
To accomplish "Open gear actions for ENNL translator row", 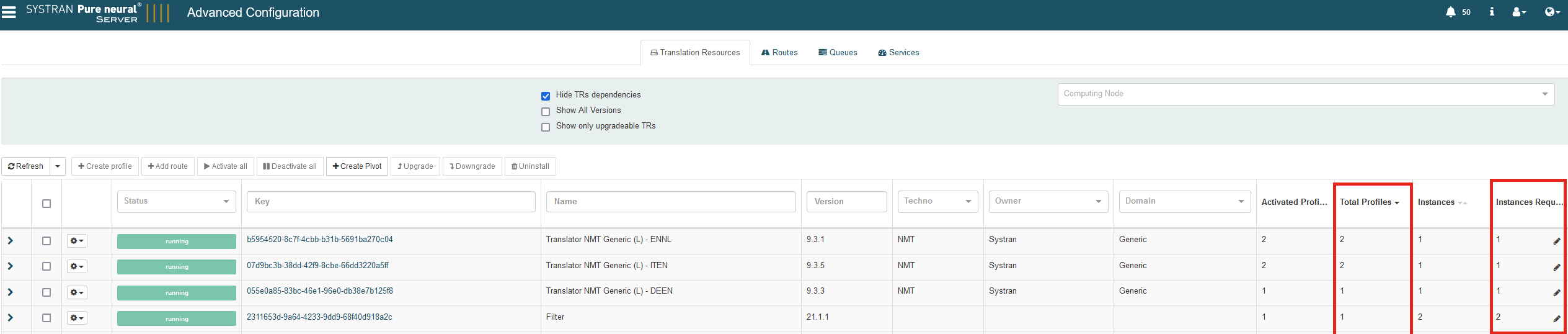I will [77, 241].
